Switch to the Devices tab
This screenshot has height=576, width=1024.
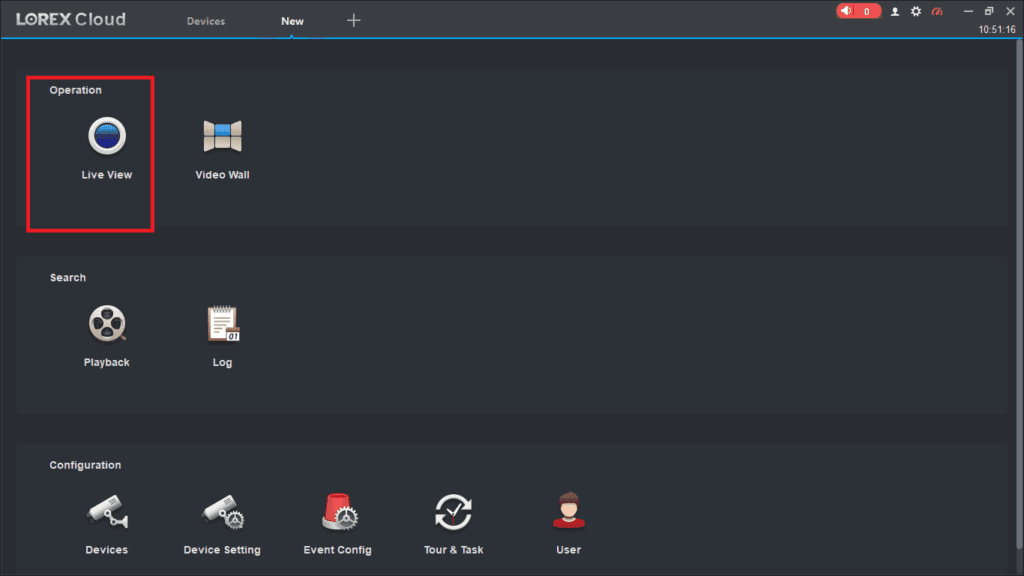[x=206, y=21]
